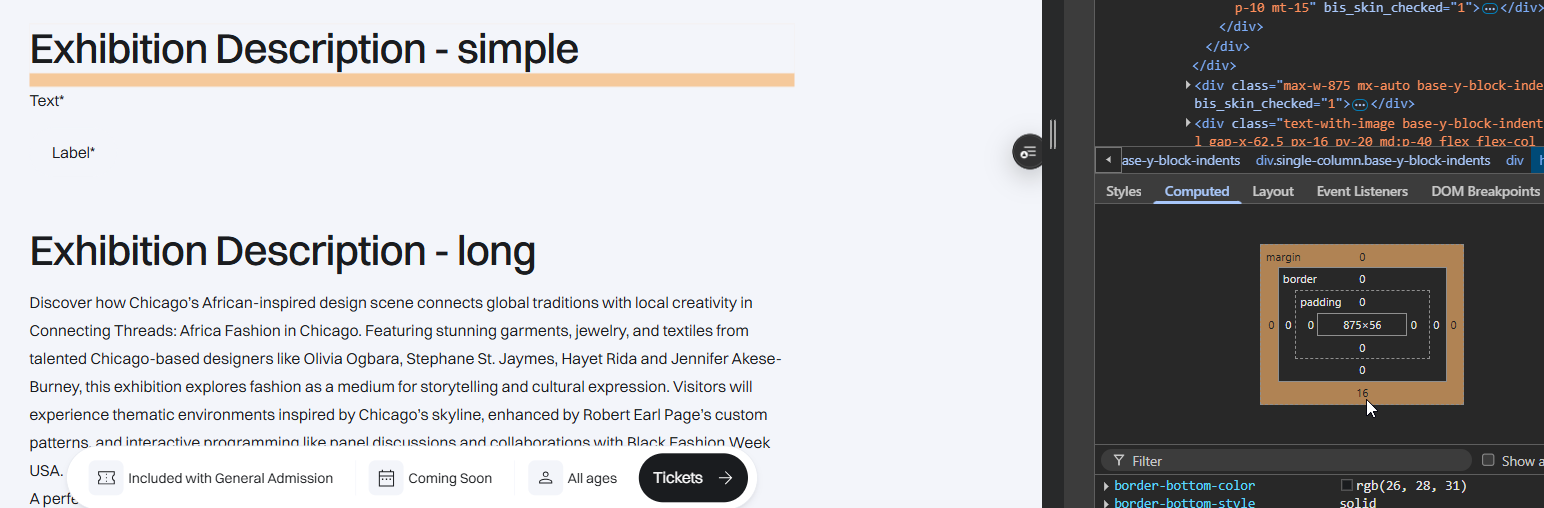Click the border-bottom-color swatch
The image size is (1544, 508).
pyautogui.click(x=1346, y=486)
